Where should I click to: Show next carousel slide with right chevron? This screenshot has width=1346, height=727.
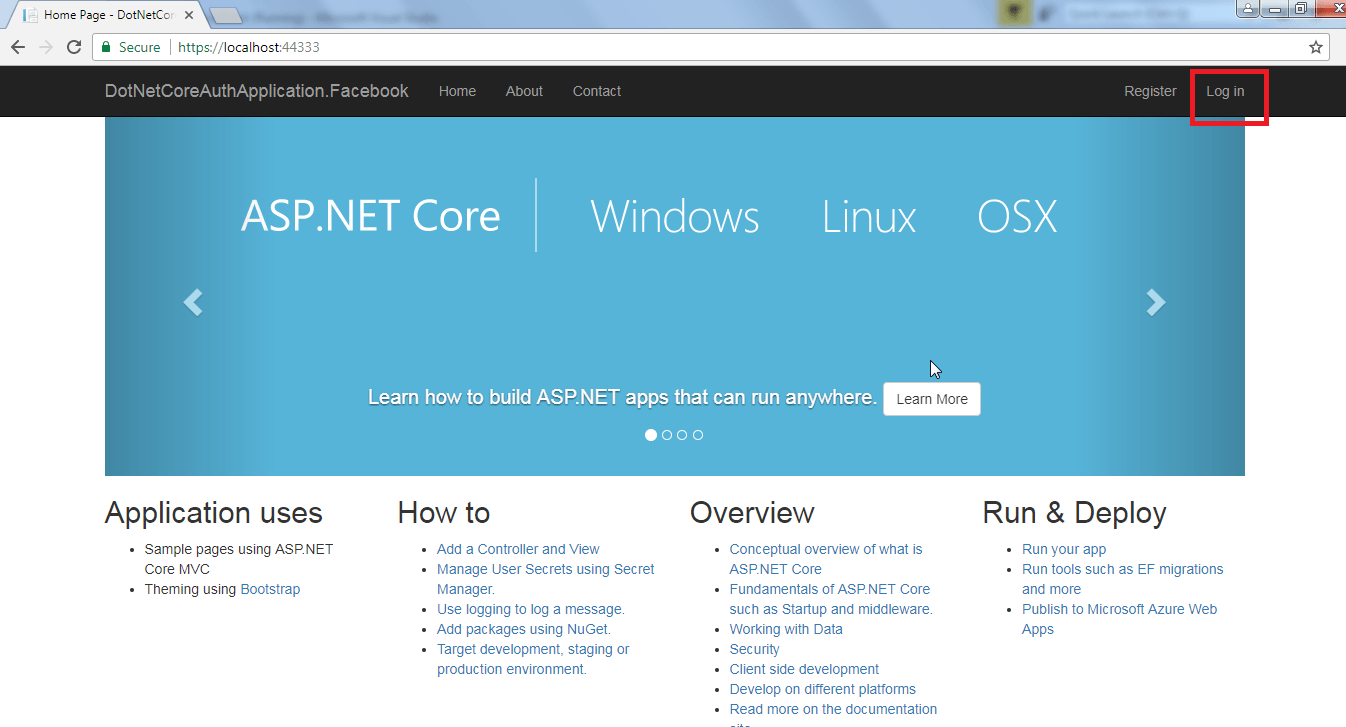click(x=1156, y=302)
